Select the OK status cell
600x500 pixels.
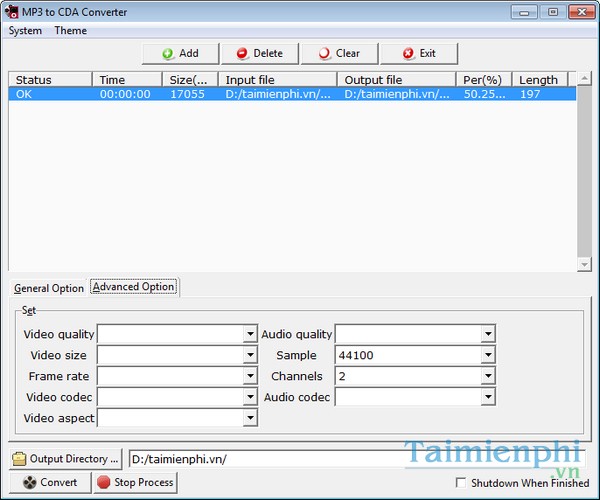pos(50,94)
